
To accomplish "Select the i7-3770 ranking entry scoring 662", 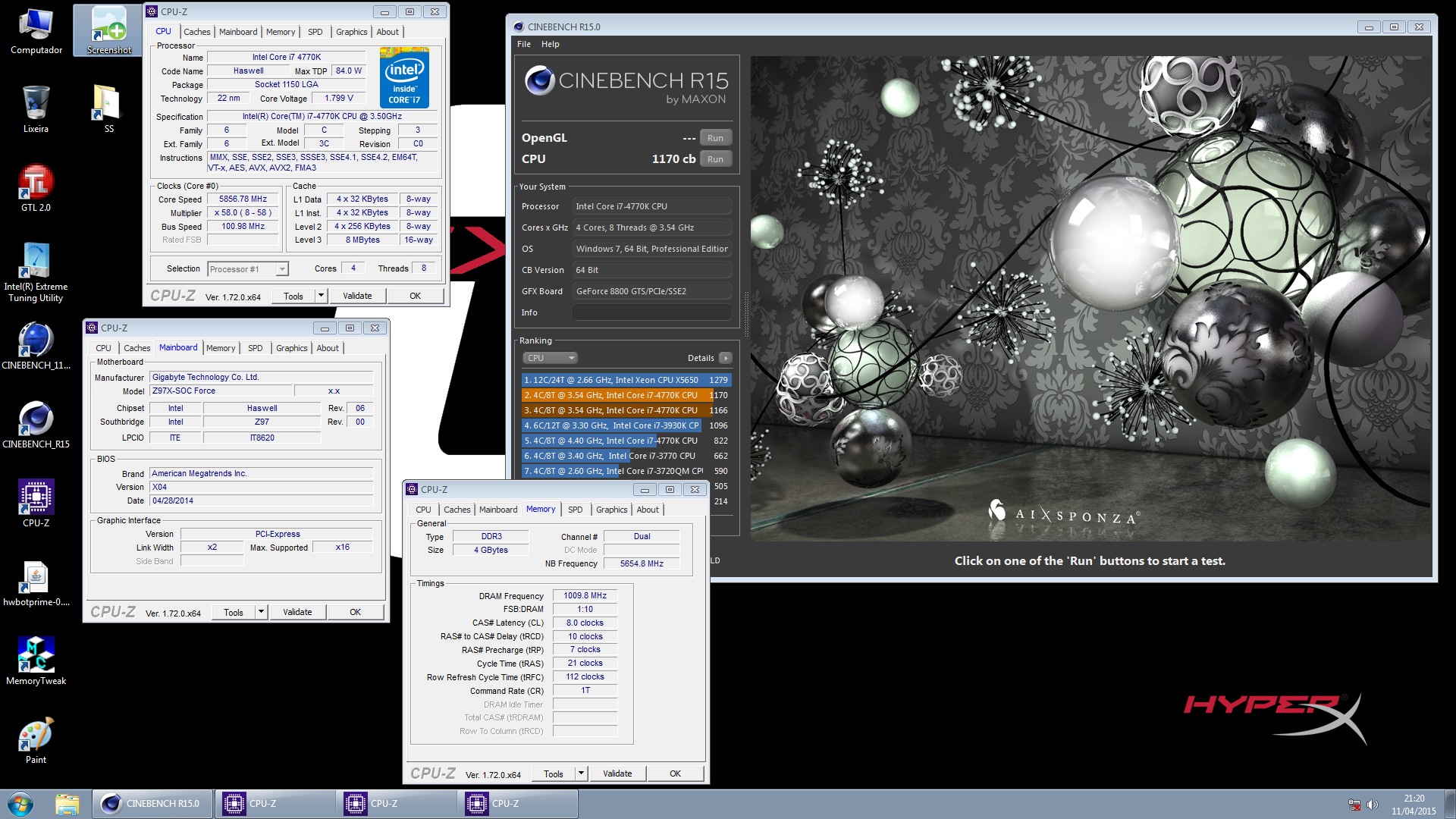I will (x=626, y=456).
